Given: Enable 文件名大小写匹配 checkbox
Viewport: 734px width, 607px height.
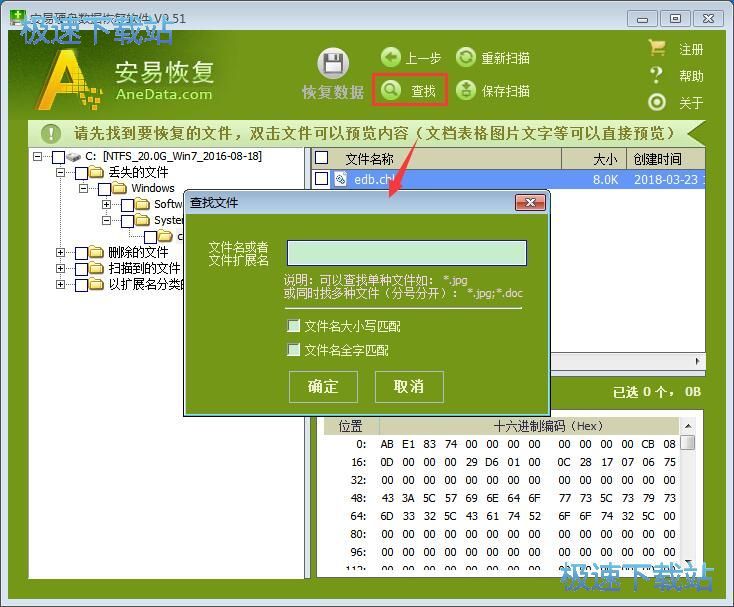Looking at the screenshot, I should (x=294, y=326).
